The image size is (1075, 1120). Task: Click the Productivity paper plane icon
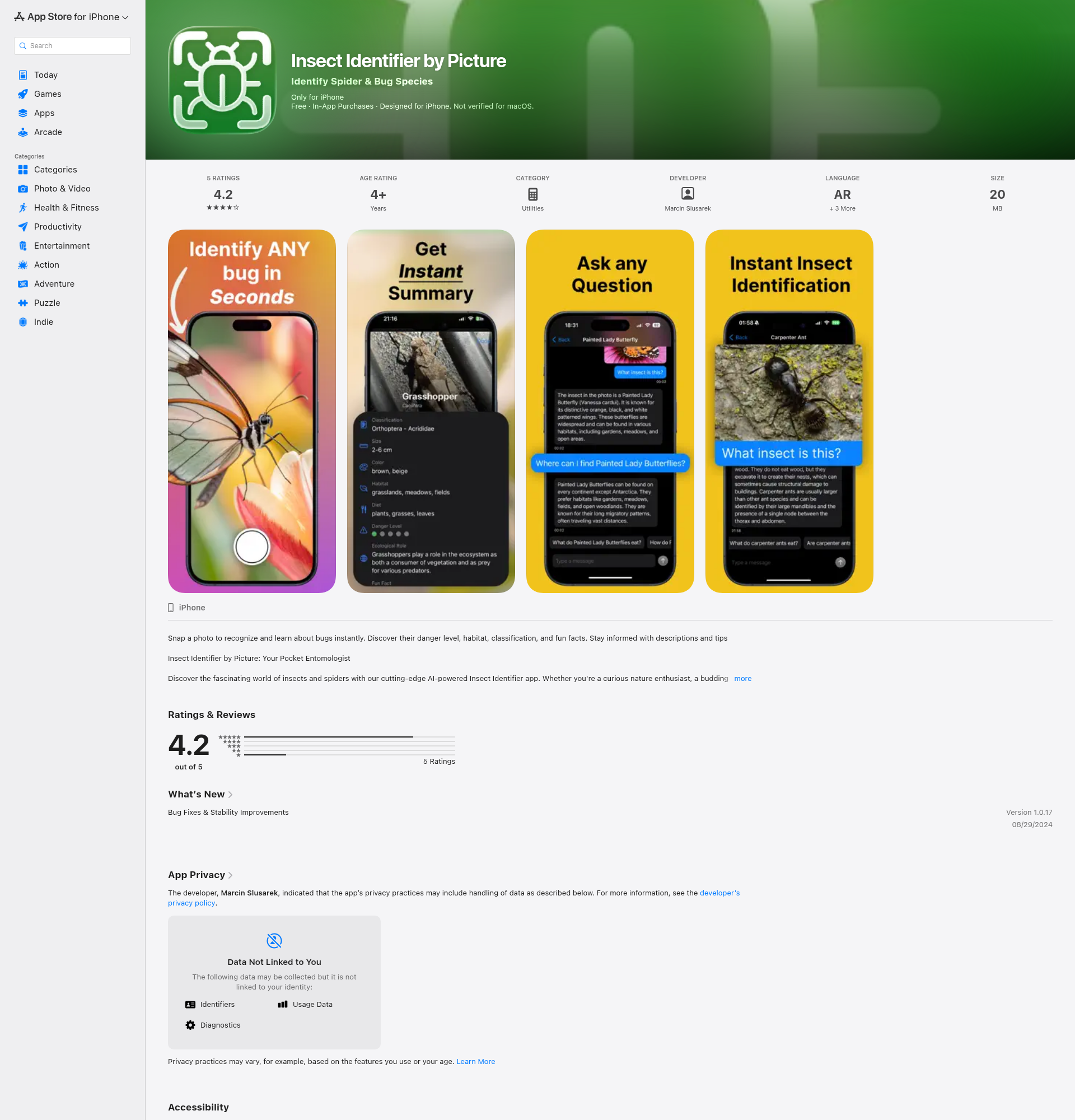click(x=23, y=227)
